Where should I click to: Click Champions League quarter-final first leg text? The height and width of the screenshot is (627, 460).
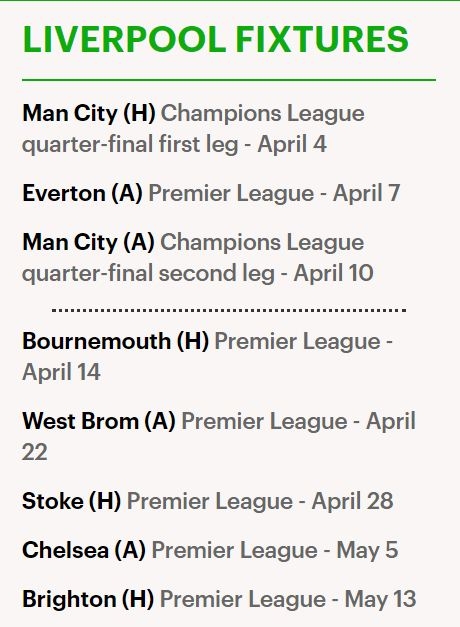click(x=193, y=129)
